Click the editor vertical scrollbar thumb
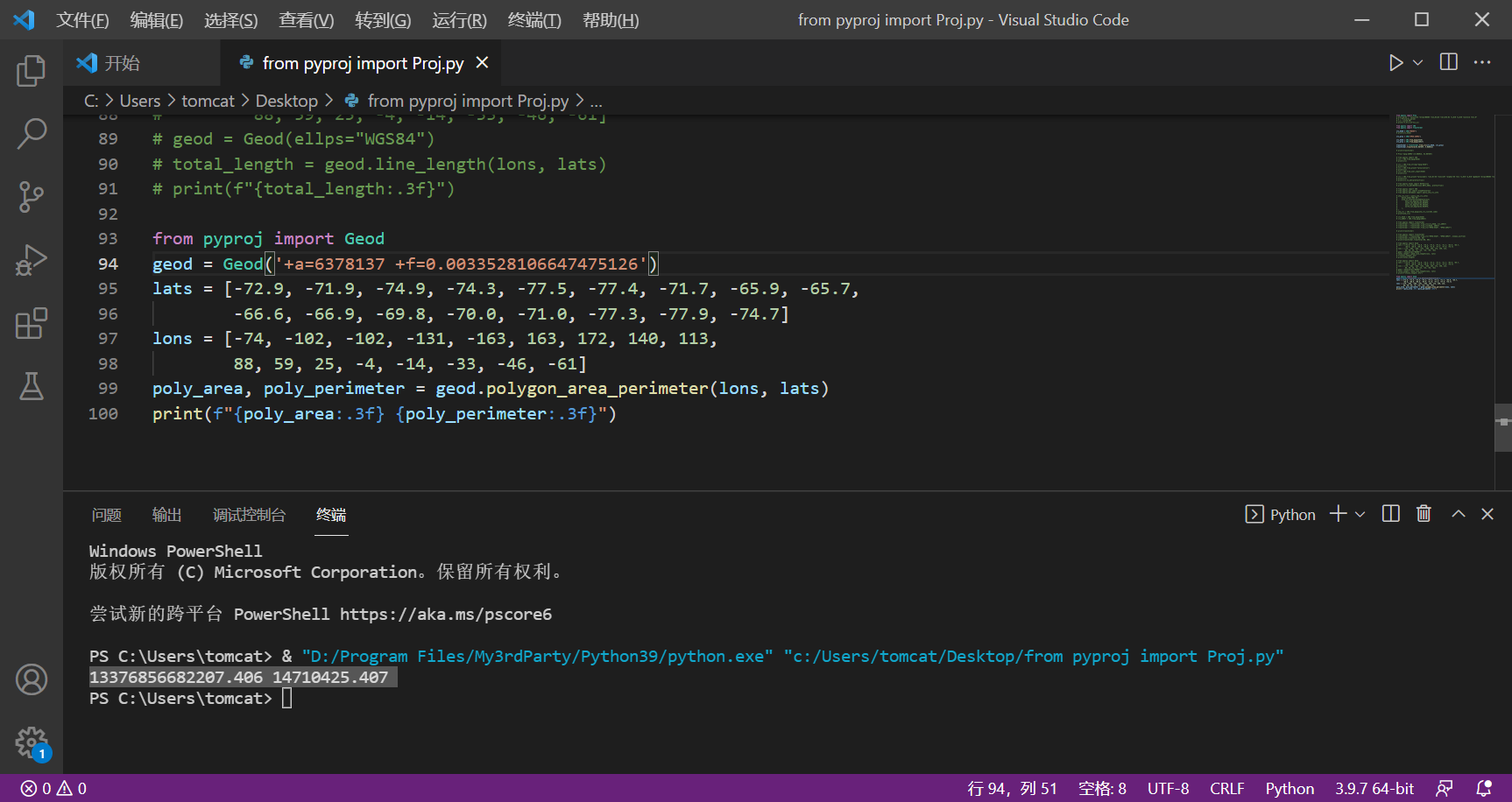This screenshot has width=1512, height=802. point(1503,428)
